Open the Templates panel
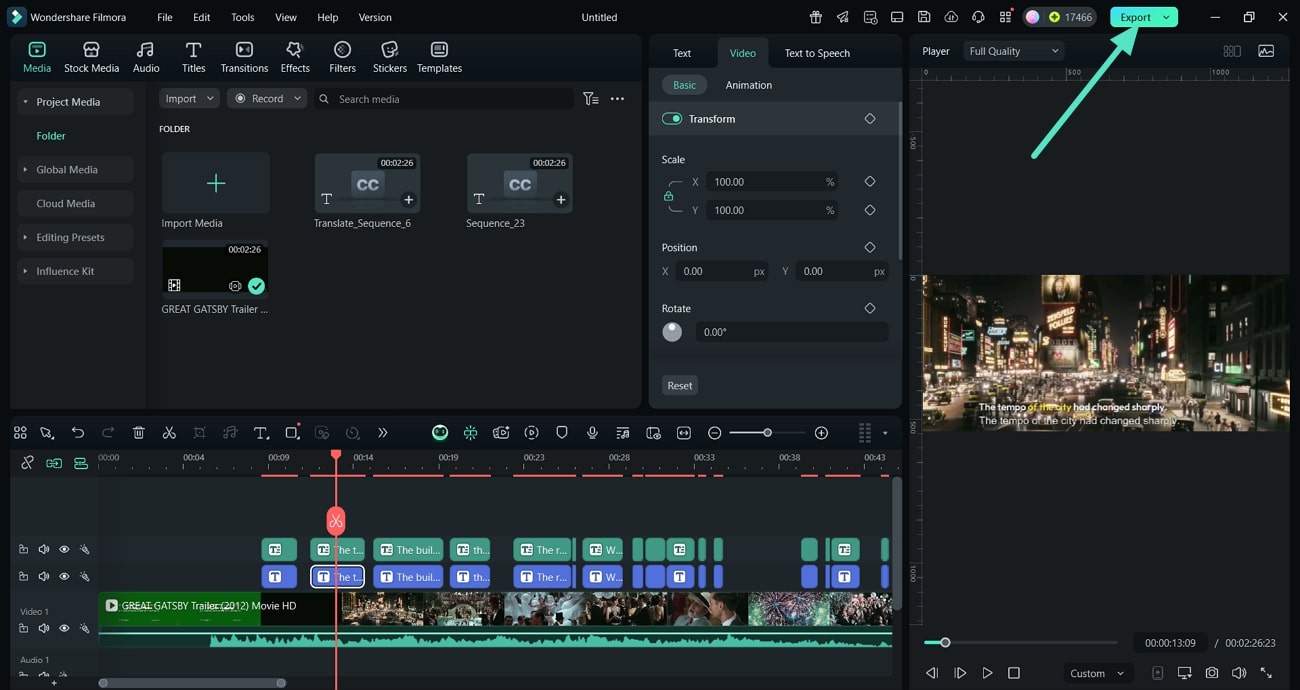1300x690 pixels. tap(439, 57)
